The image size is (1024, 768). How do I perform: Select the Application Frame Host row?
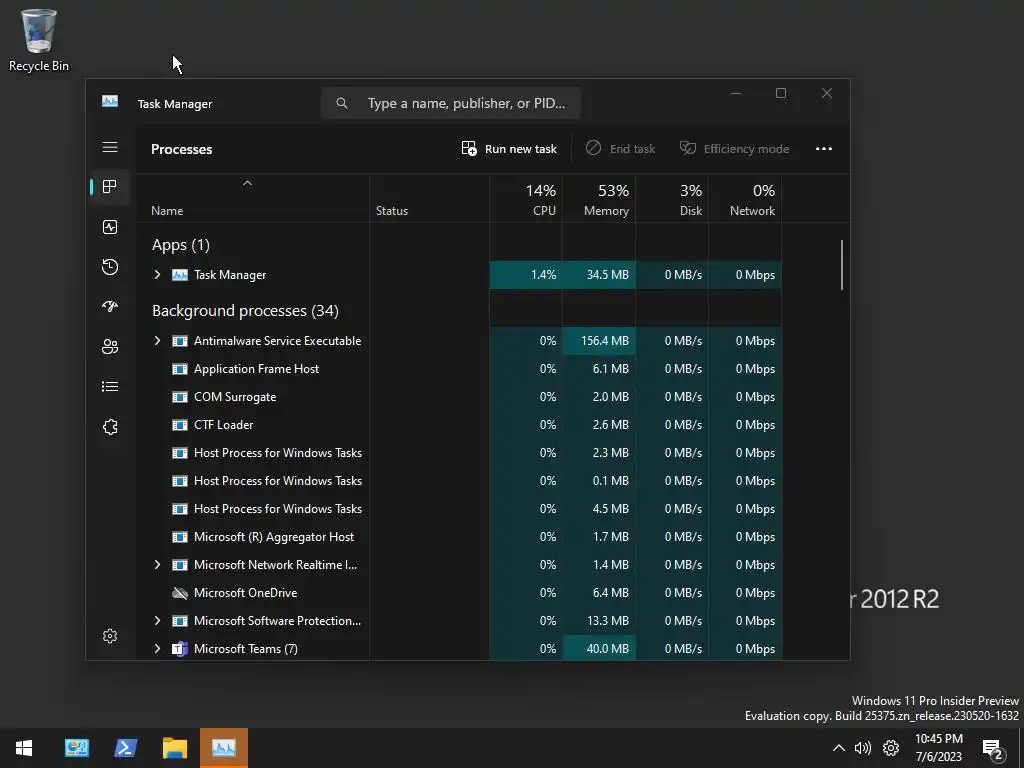(x=458, y=369)
